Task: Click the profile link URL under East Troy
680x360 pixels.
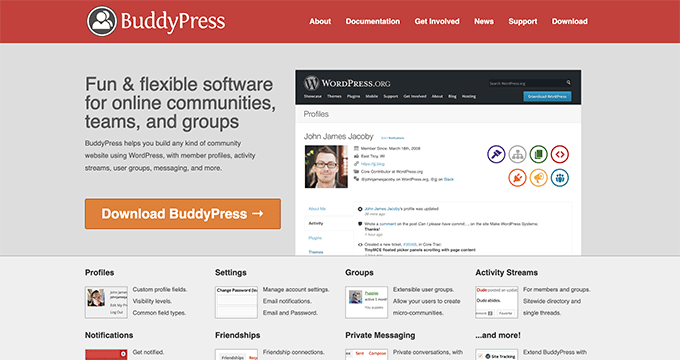Action: tap(373, 164)
